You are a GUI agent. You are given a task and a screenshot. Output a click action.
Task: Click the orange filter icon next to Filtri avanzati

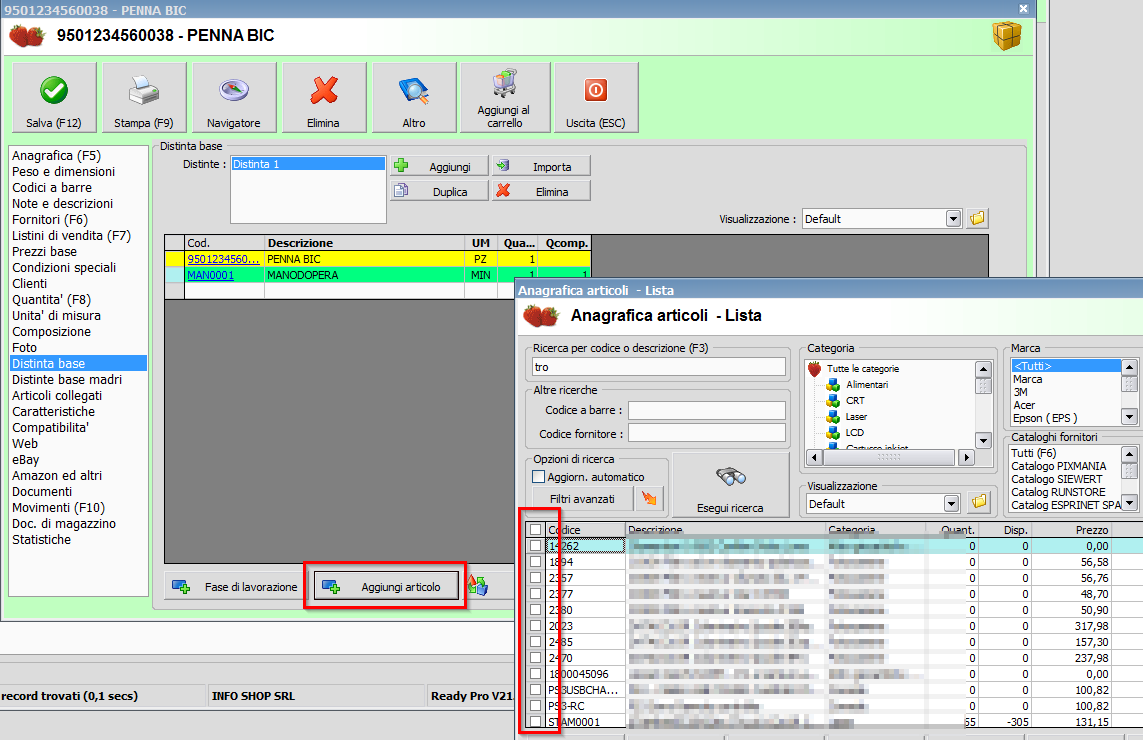point(649,498)
